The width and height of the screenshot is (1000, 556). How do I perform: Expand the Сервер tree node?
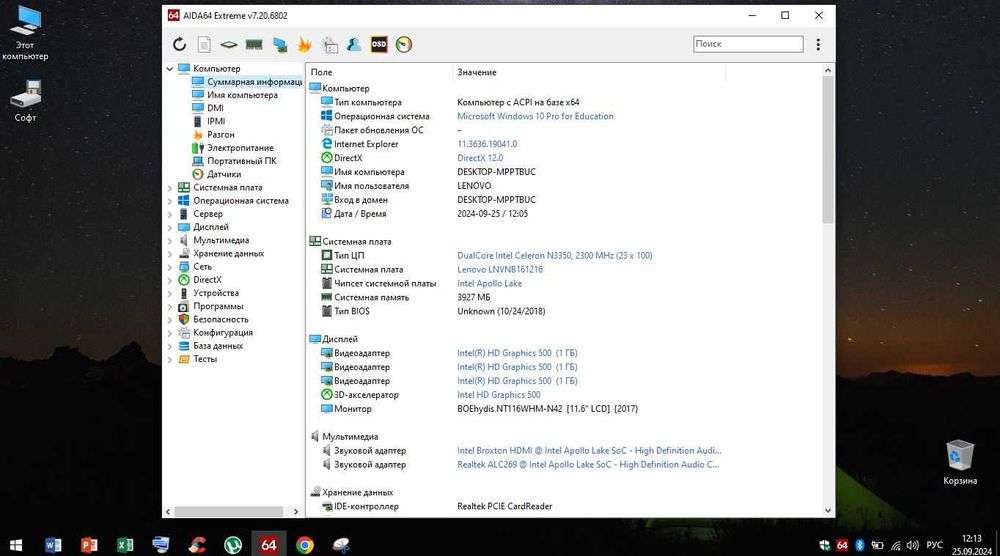170,214
